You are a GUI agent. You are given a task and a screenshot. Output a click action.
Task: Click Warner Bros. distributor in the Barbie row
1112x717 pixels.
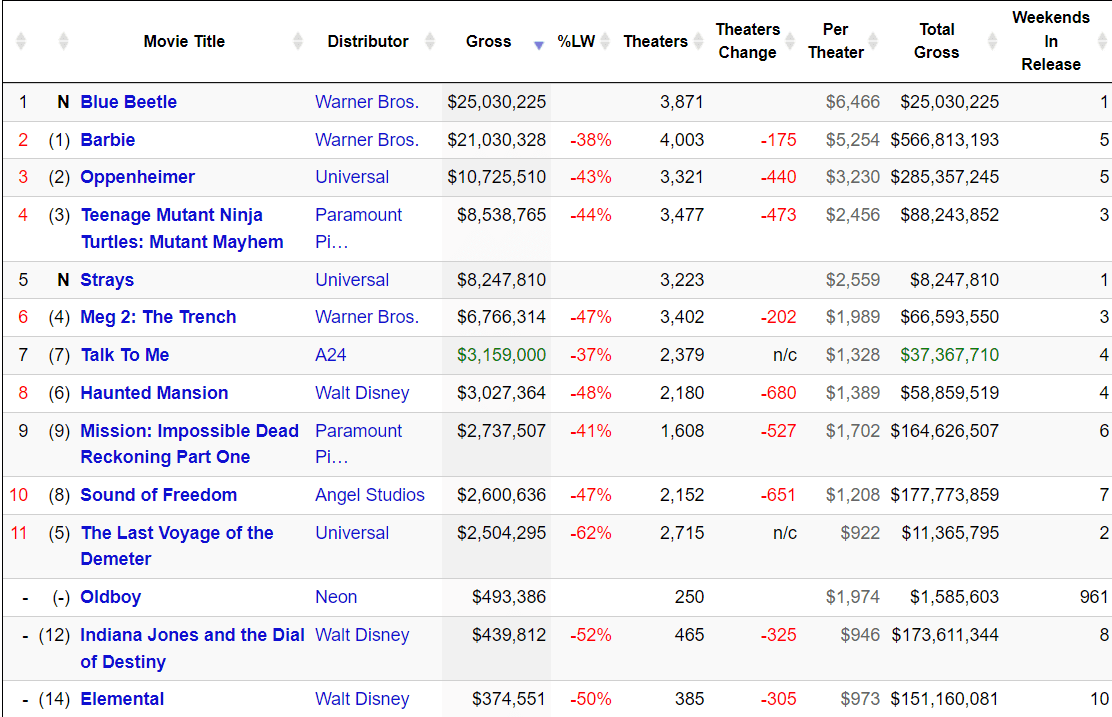pos(367,140)
